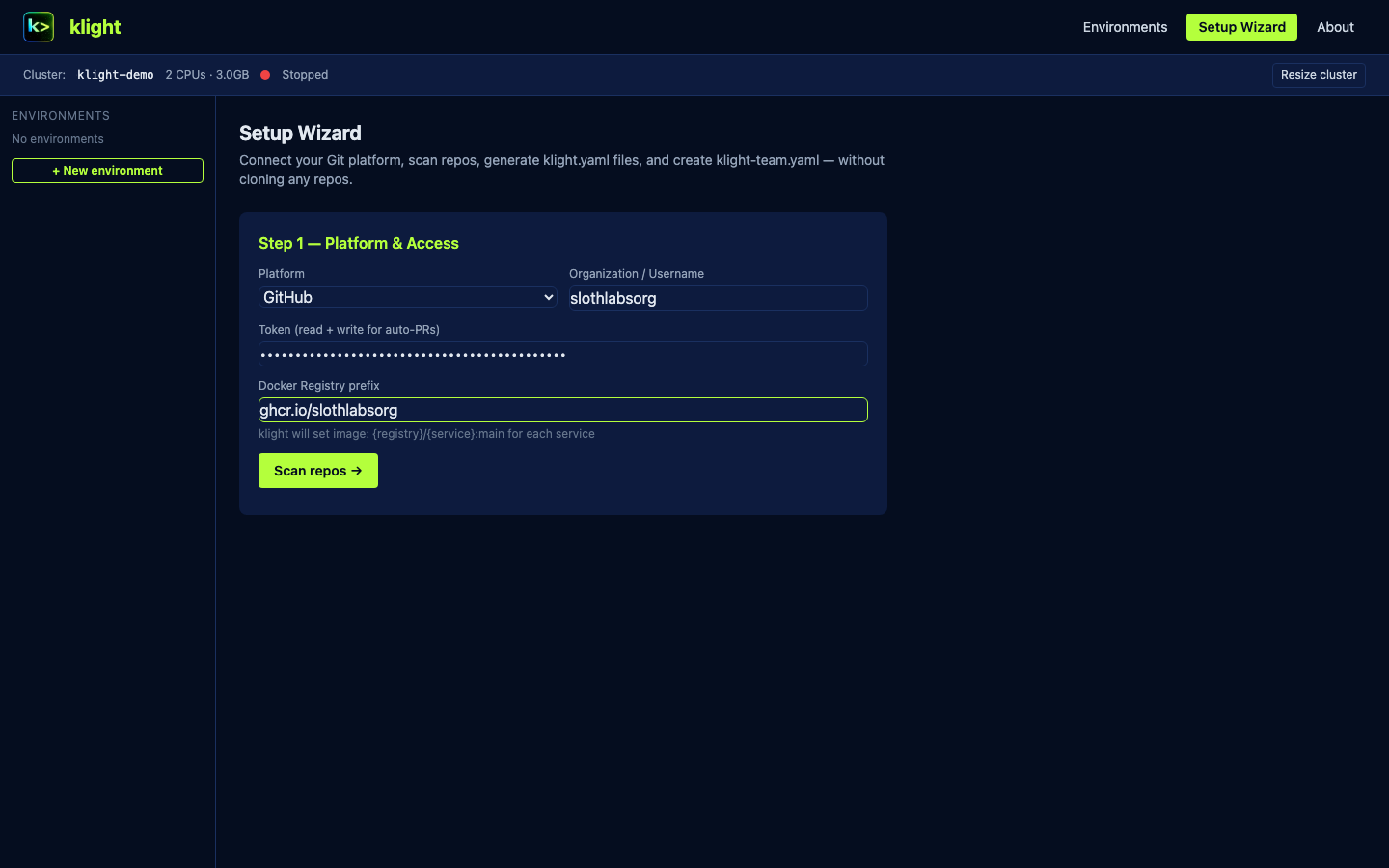Click the No environments message

point(58,139)
